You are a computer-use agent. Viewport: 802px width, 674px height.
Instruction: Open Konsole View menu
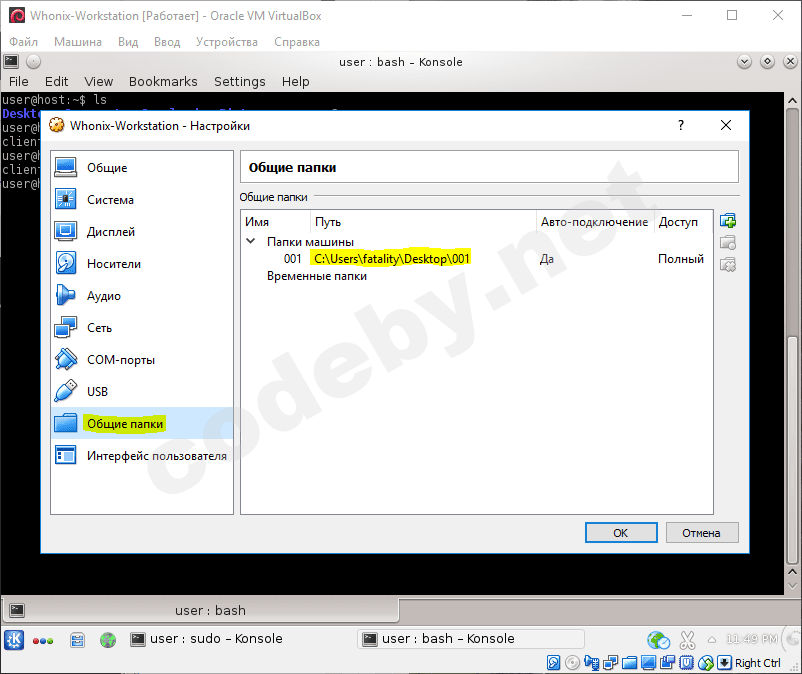tap(99, 82)
